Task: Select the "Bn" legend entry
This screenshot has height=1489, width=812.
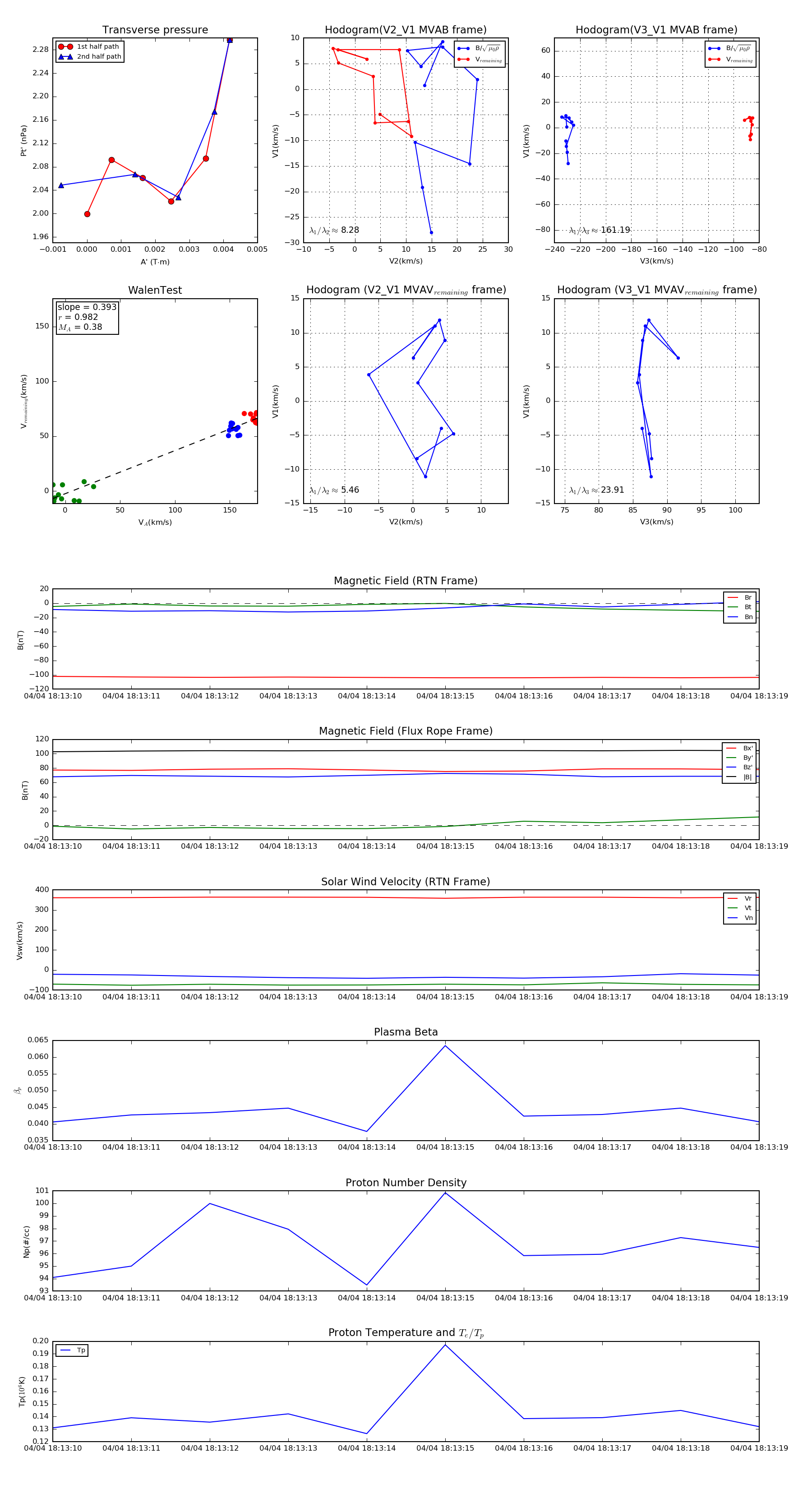Action: pyautogui.click(x=739, y=617)
